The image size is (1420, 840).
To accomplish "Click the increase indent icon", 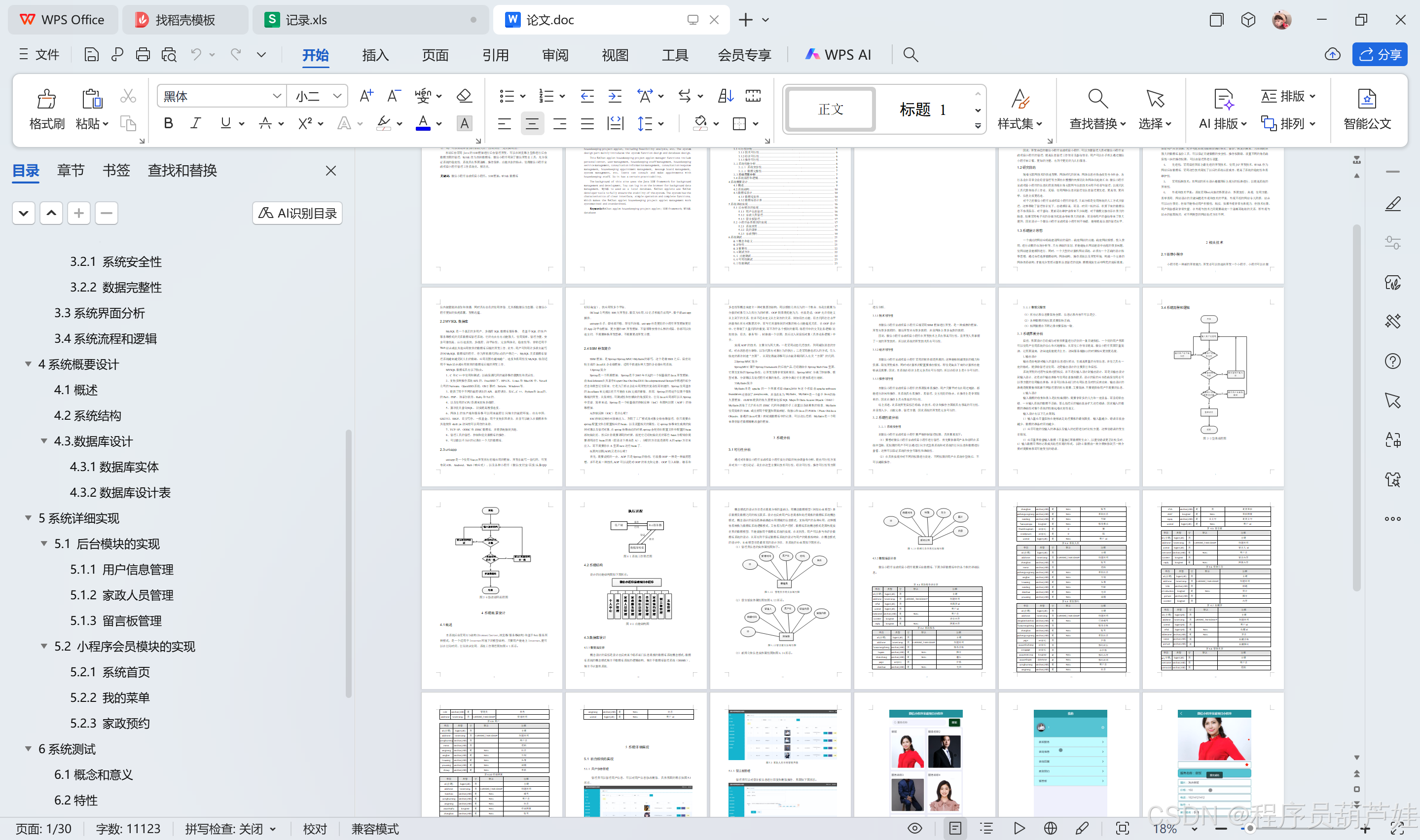I will pyautogui.click(x=615, y=96).
